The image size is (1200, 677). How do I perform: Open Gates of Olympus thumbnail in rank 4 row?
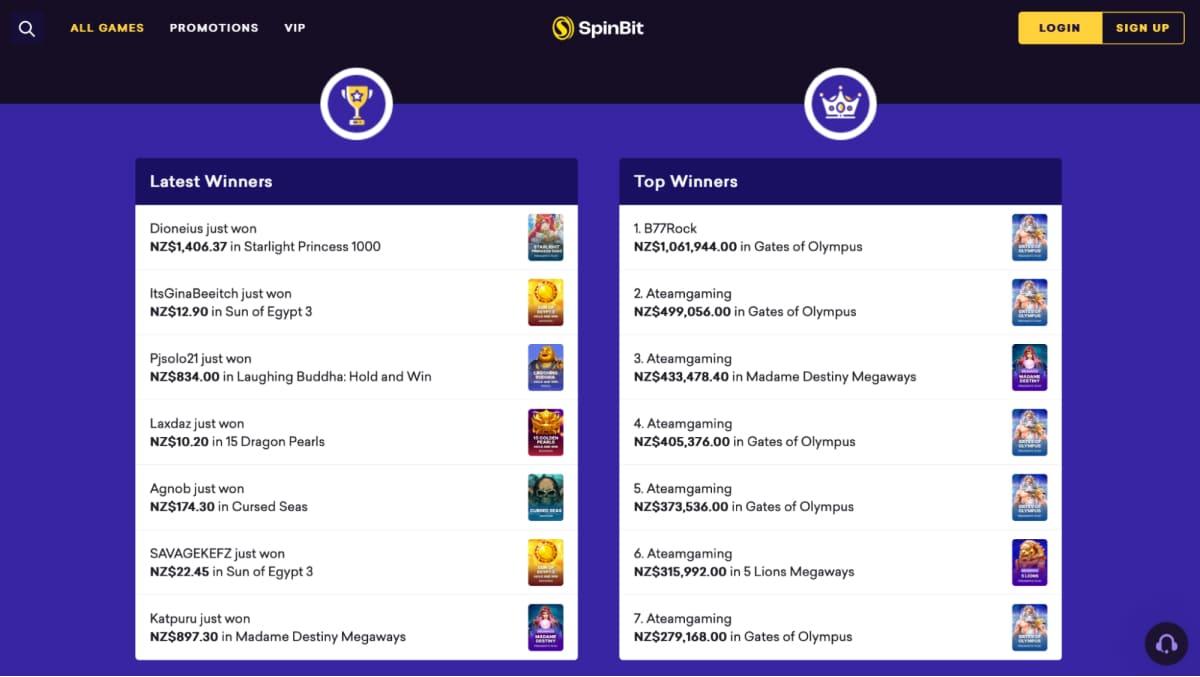coord(1030,432)
